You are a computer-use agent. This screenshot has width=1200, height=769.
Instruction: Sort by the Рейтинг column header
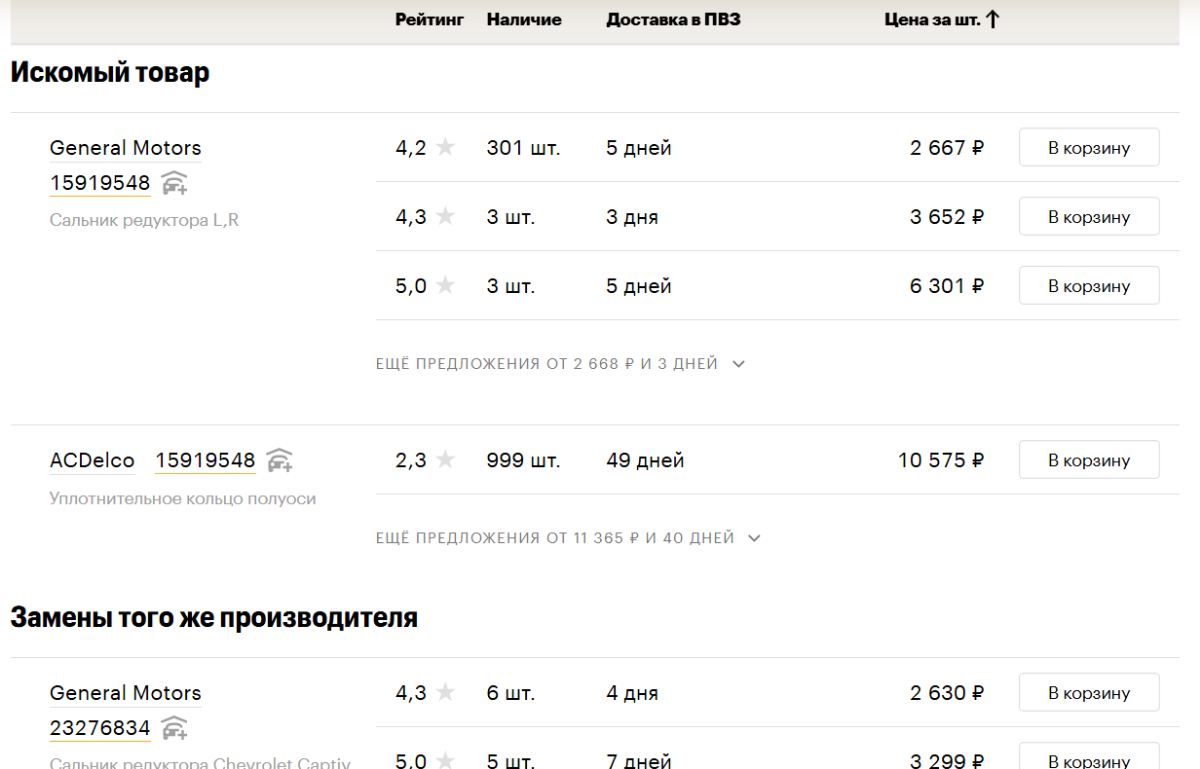click(x=429, y=20)
